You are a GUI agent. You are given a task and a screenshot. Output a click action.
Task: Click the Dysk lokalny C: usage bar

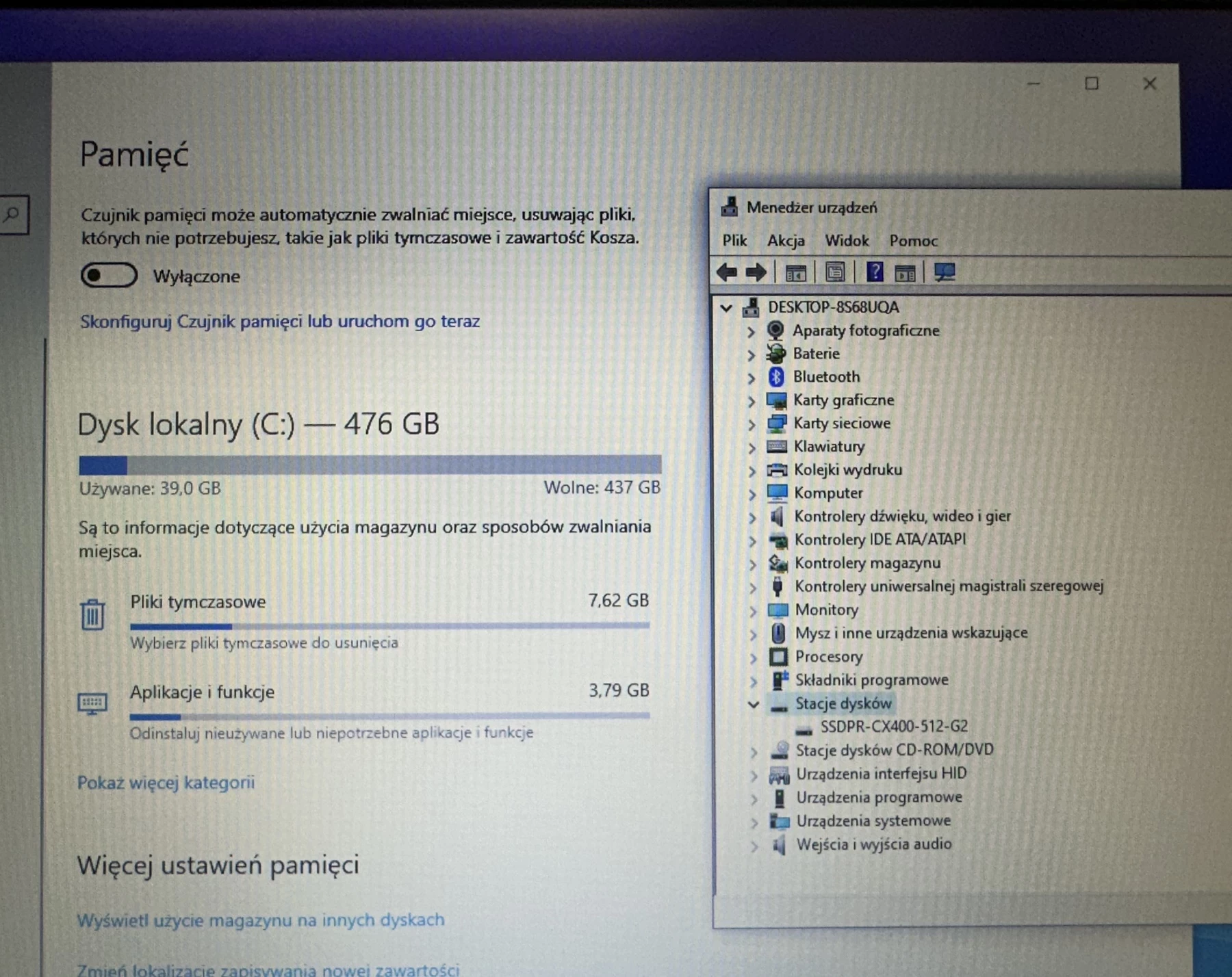point(370,465)
